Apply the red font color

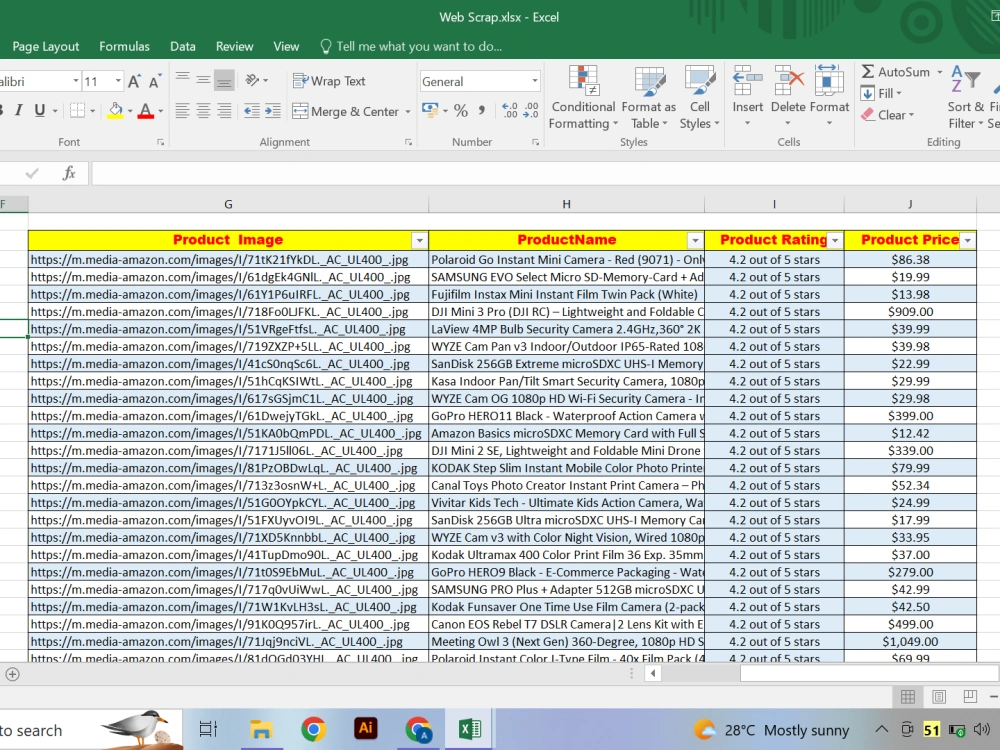coord(145,111)
